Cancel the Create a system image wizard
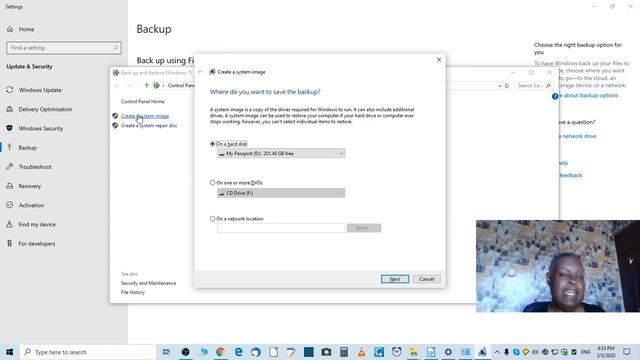Image resolution: width=640 pixels, height=360 pixels. [427, 279]
